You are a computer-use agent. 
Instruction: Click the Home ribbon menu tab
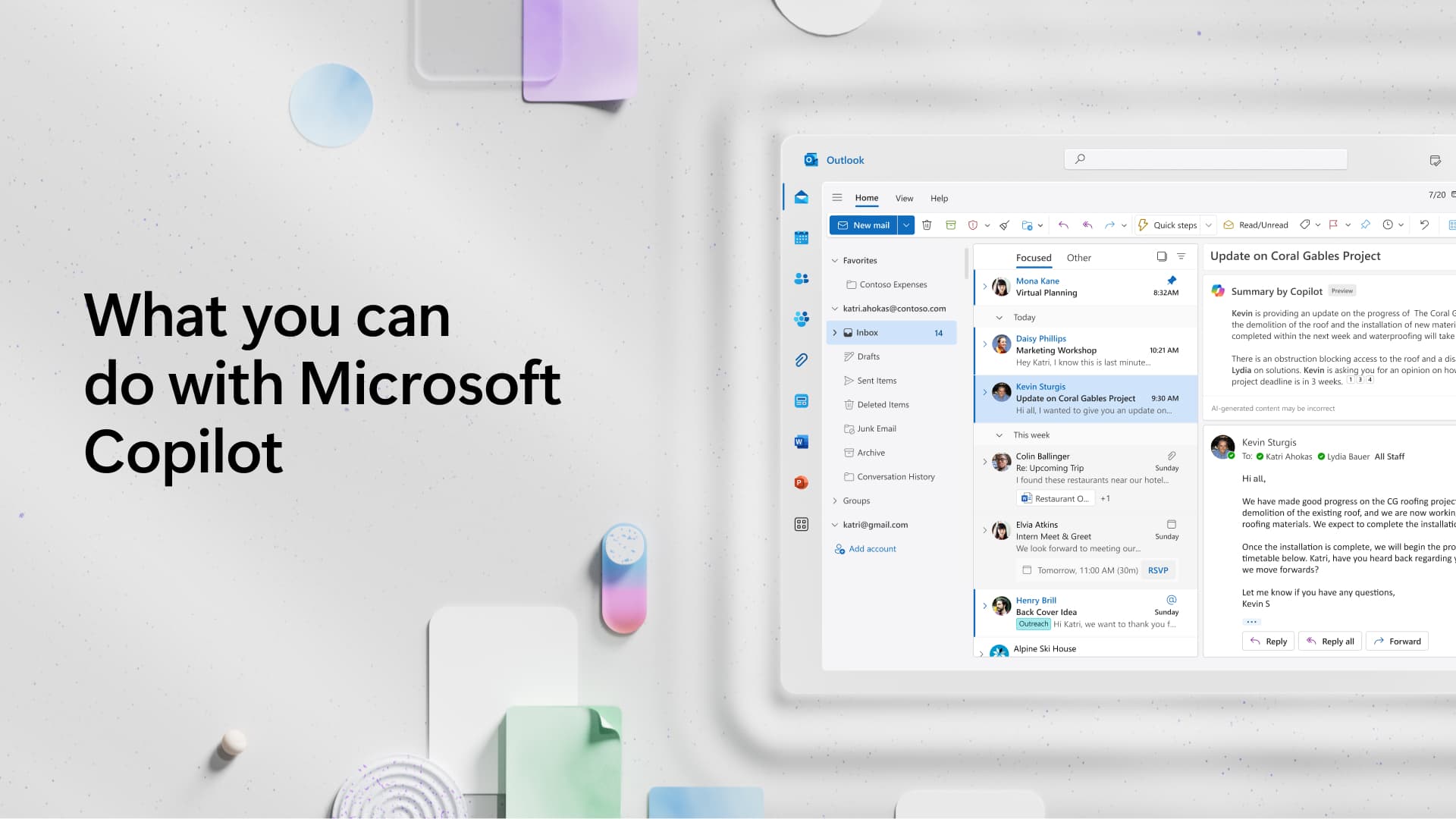click(x=867, y=198)
